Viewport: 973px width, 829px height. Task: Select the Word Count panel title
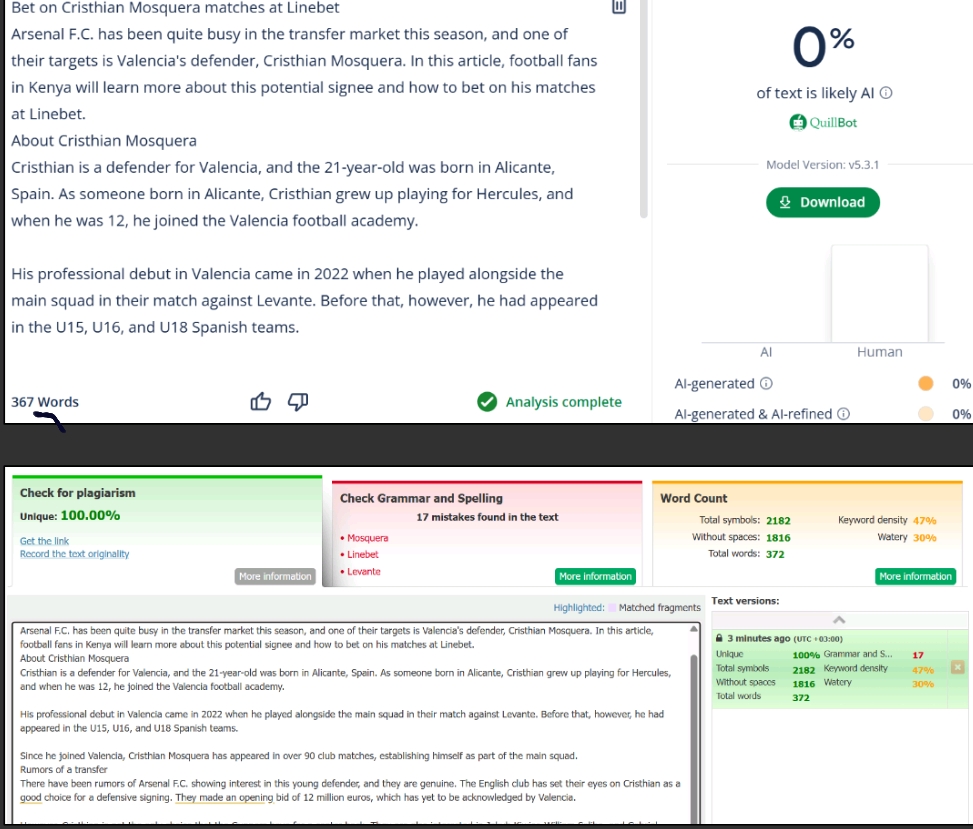click(694, 498)
